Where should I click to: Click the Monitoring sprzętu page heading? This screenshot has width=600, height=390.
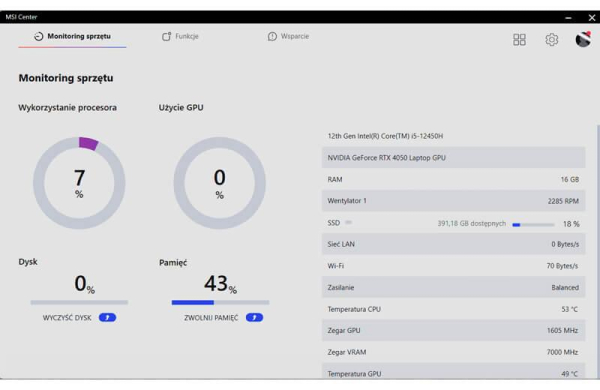66,78
